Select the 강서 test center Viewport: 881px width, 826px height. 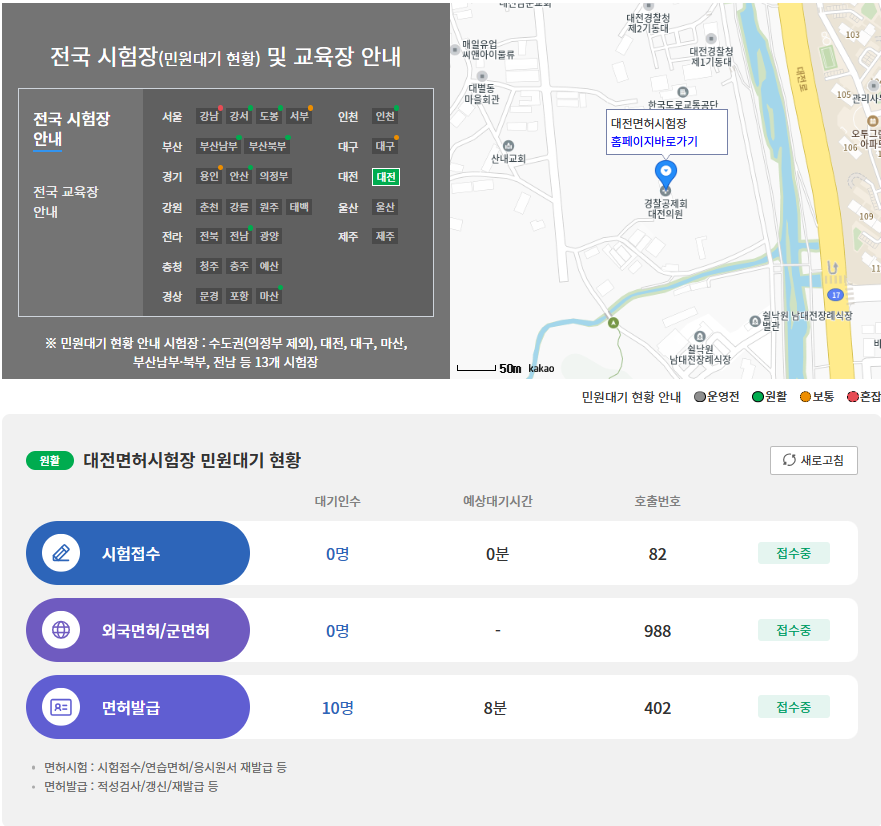(x=239, y=116)
